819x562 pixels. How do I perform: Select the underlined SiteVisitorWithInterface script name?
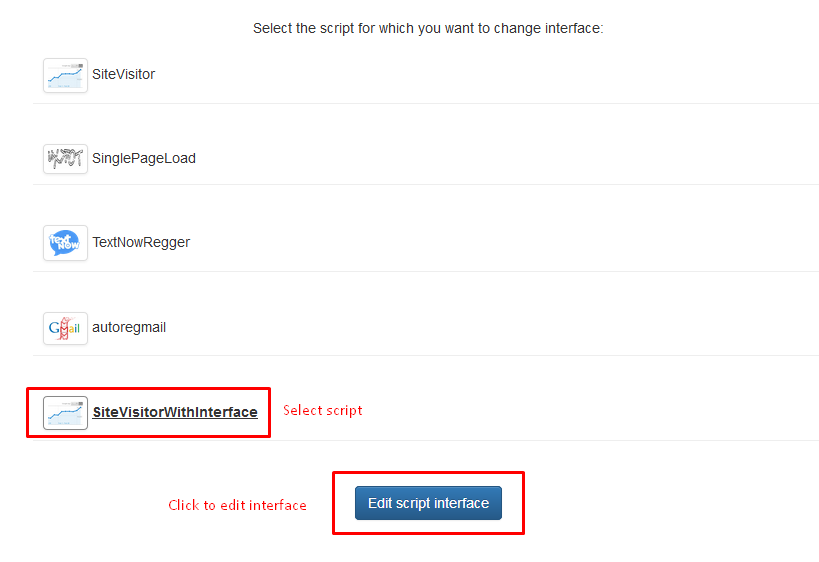(x=174, y=412)
